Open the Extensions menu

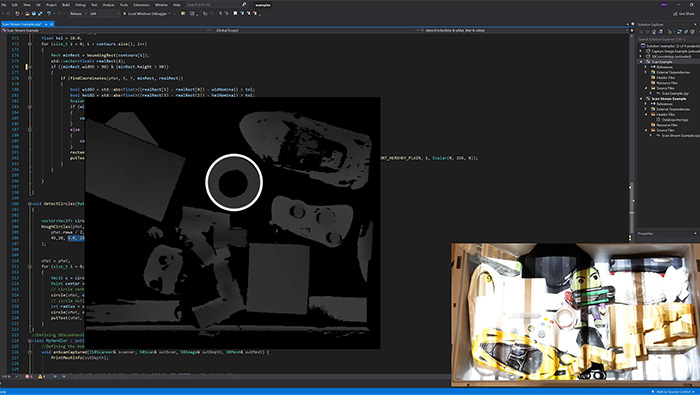(x=142, y=5)
